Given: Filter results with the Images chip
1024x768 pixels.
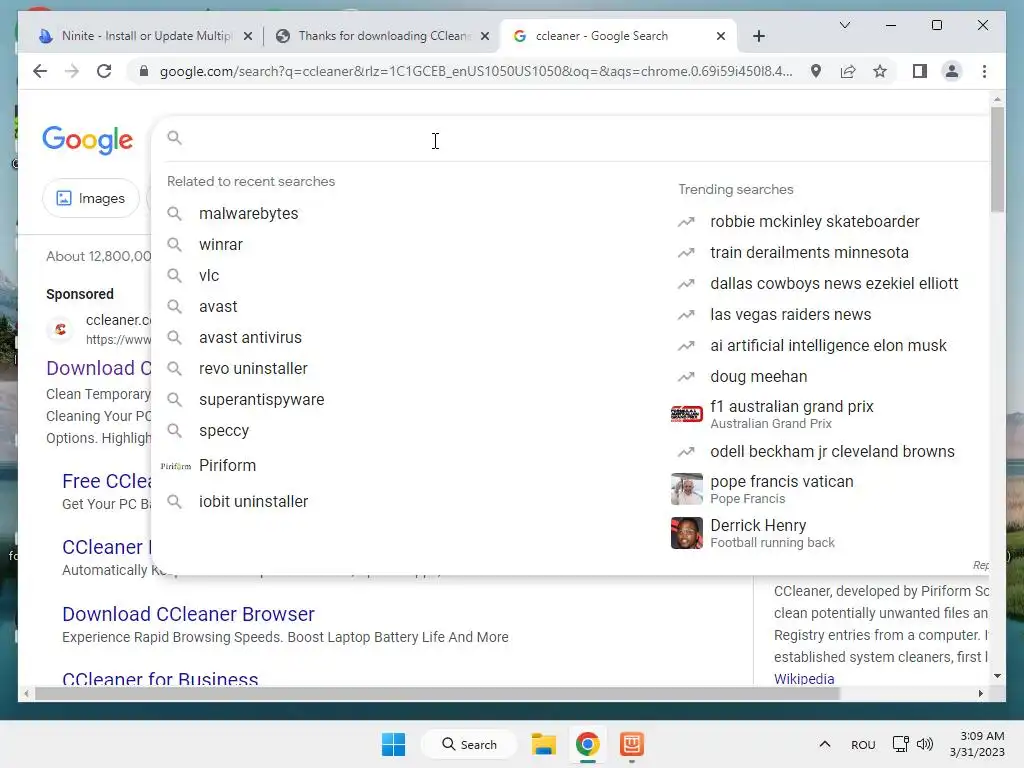Looking at the screenshot, I should [x=90, y=198].
